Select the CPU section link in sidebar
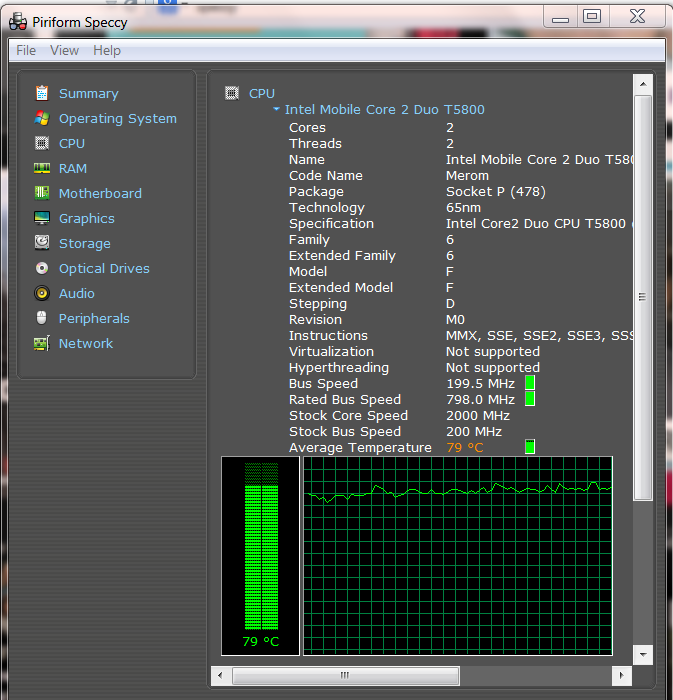The height and width of the screenshot is (700, 673). (72, 144)
